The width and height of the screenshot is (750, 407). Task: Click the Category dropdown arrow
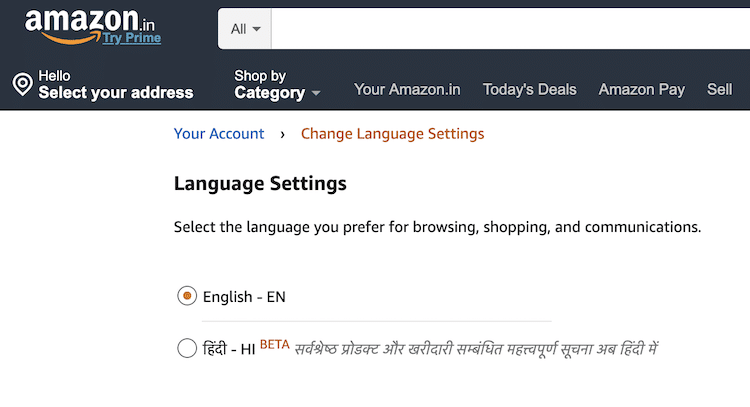tap(316, 93)
